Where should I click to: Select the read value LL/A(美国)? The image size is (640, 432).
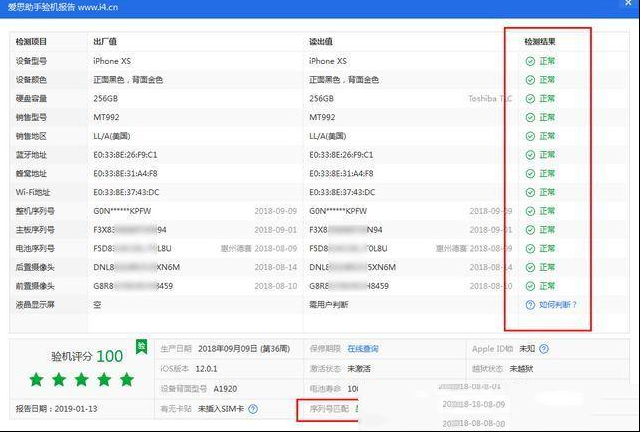(328, 136)
